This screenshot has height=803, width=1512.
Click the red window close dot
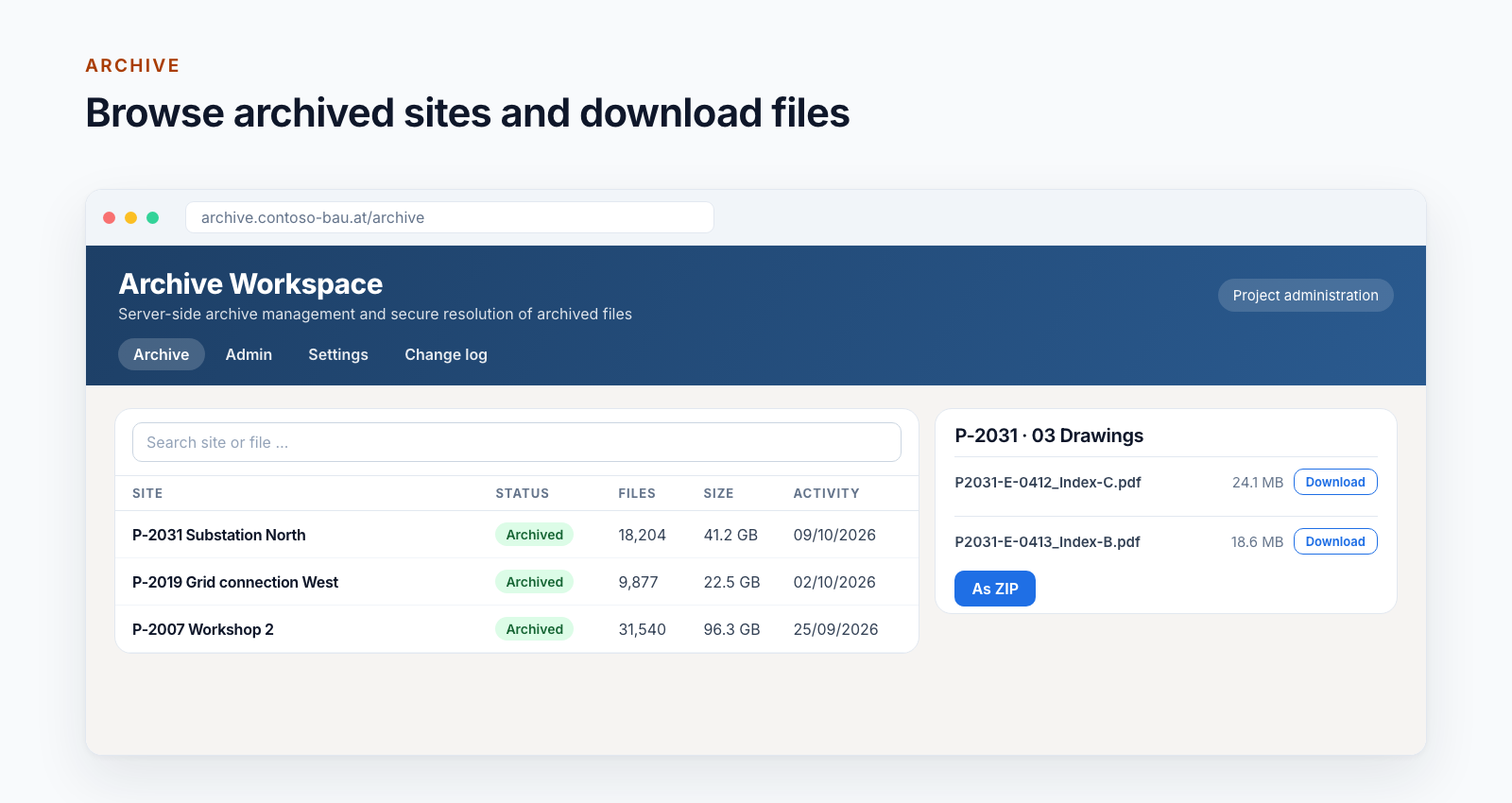(x=109, y=217)
